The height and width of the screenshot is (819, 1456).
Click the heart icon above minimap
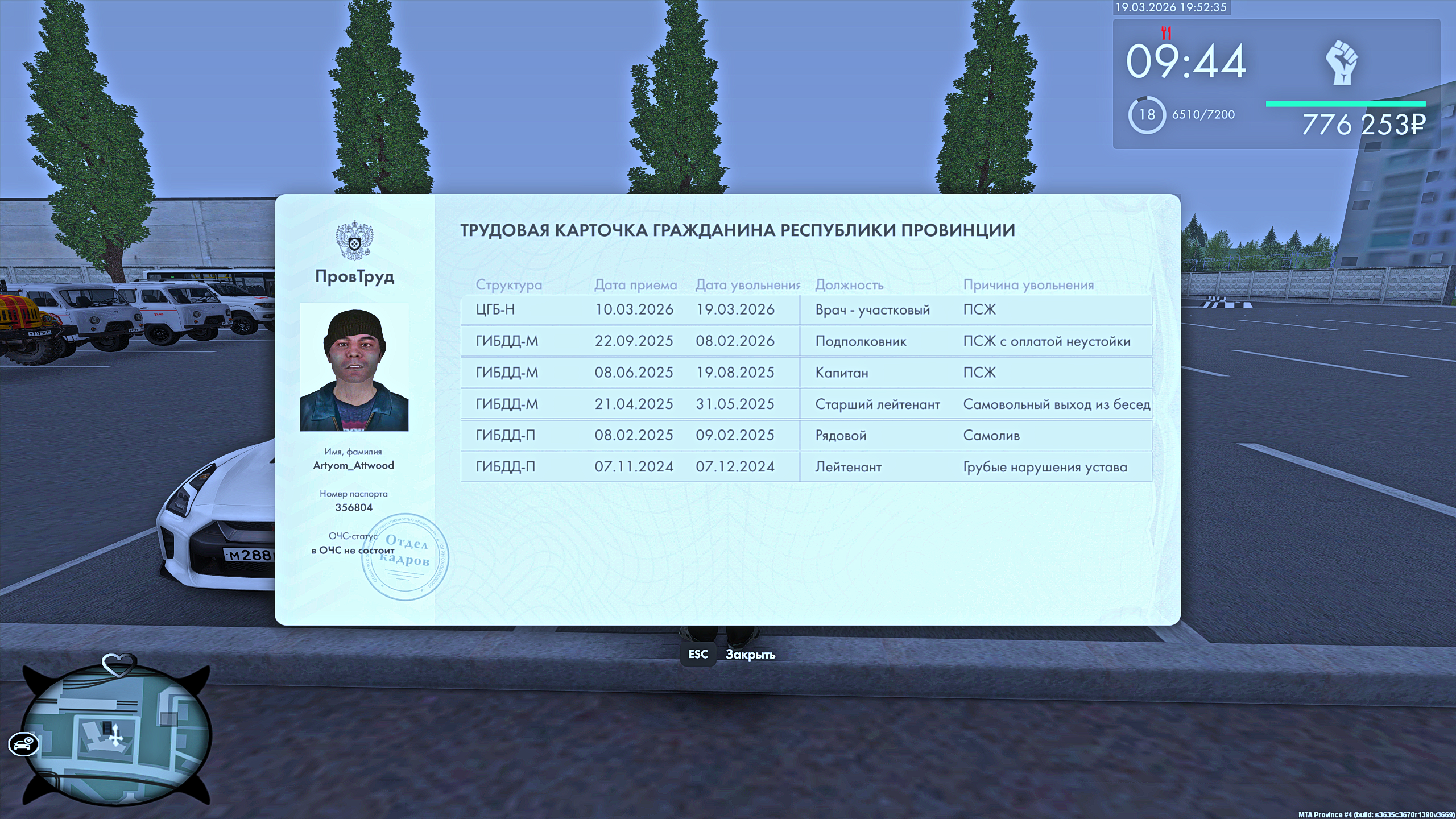coord(118,665)
